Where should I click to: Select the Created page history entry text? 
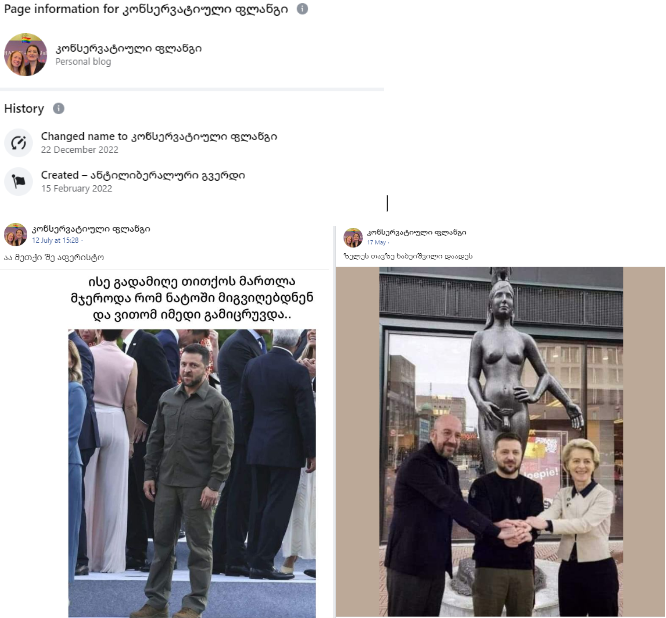(143, 175)
